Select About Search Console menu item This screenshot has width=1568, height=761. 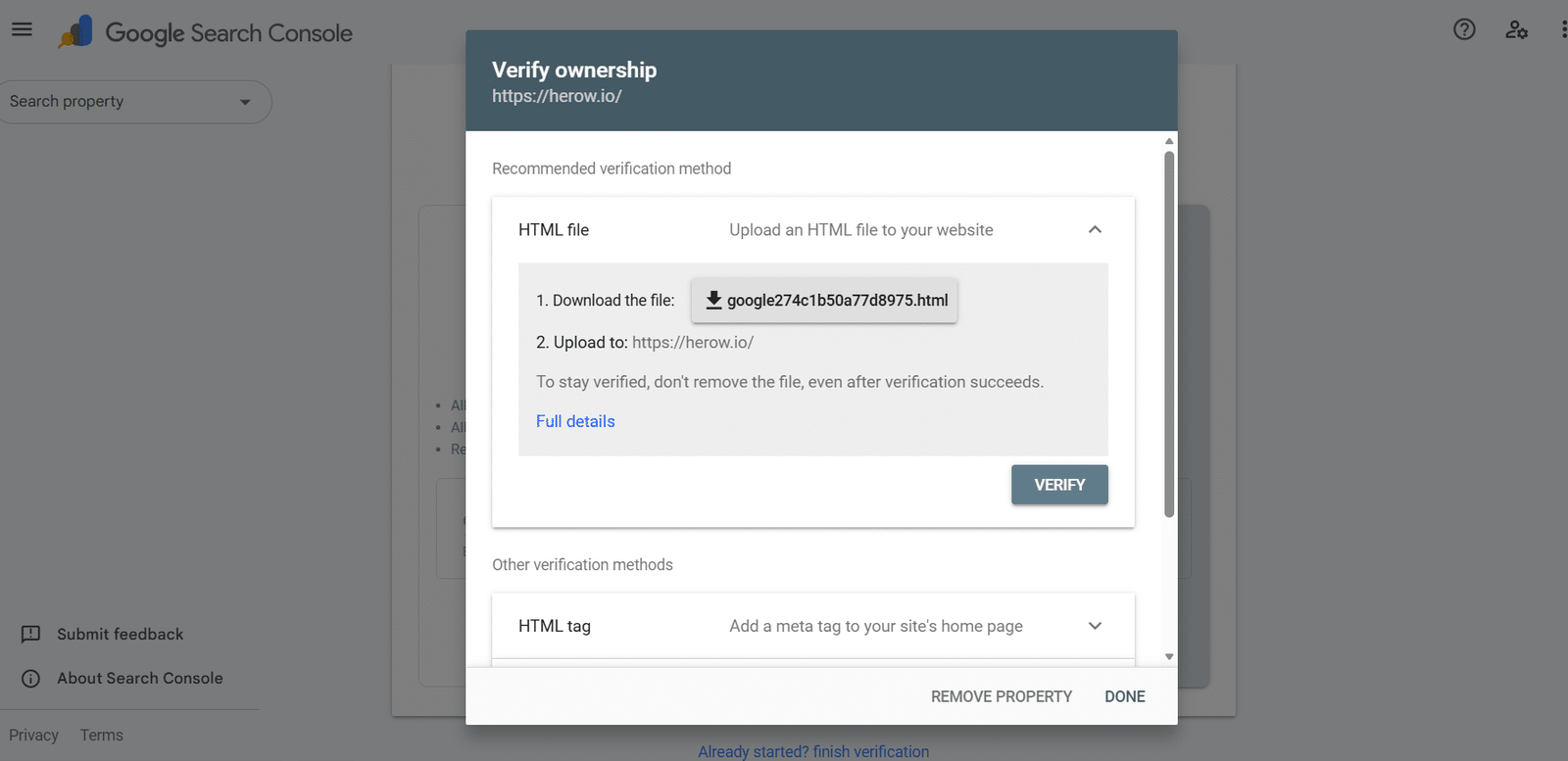[x=140, y=678]
